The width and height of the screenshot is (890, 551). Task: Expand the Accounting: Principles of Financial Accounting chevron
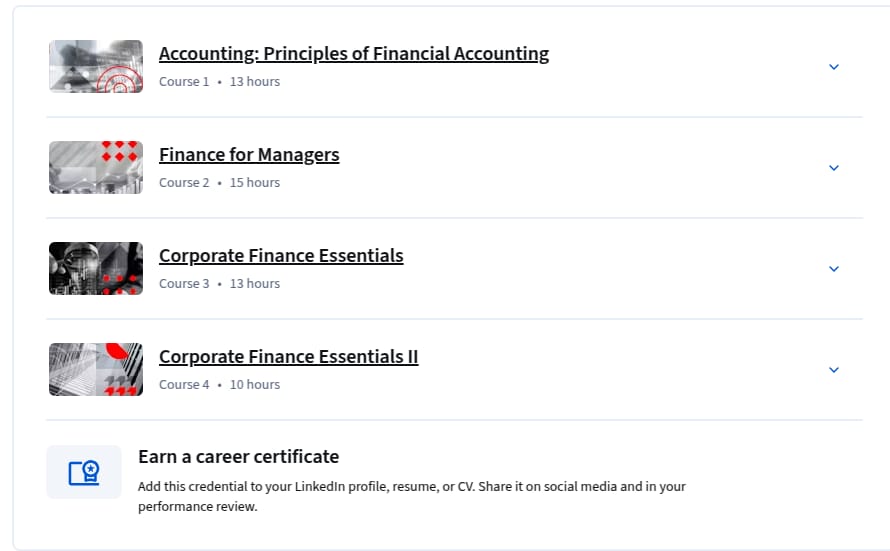[x=834, y=67]
